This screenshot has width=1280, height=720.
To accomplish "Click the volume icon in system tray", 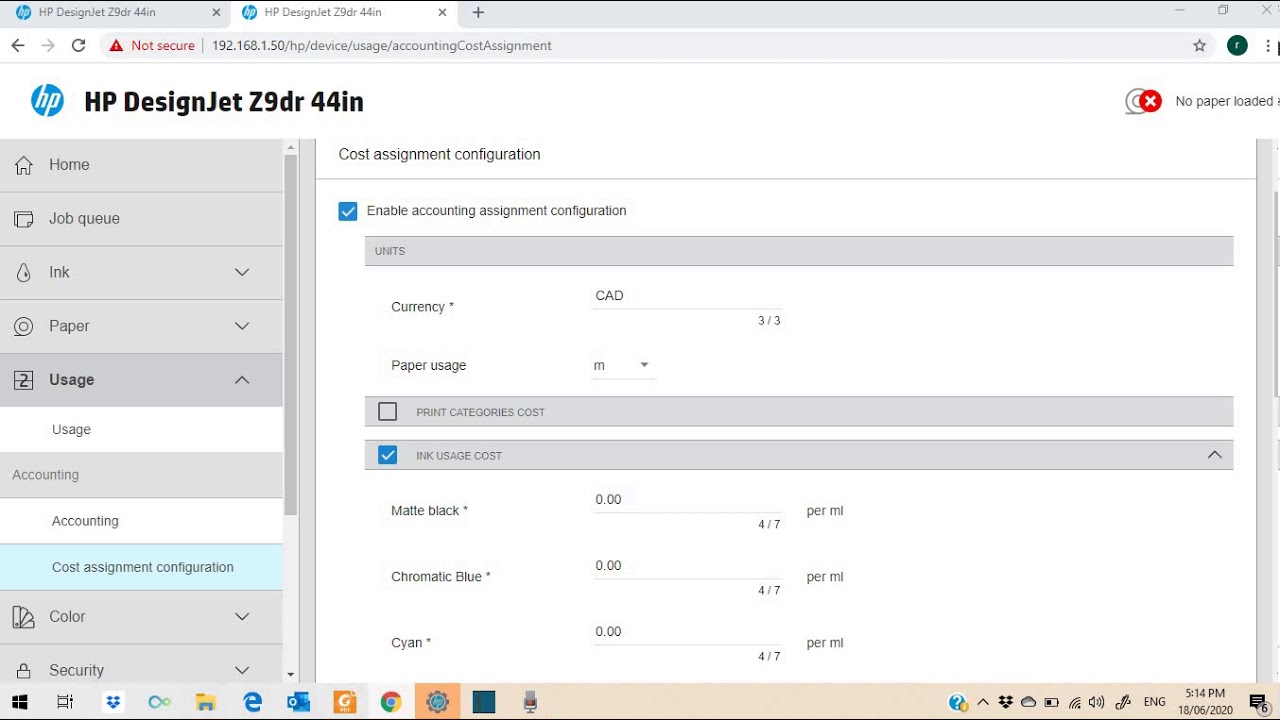I will click(x=1097, y=702).
